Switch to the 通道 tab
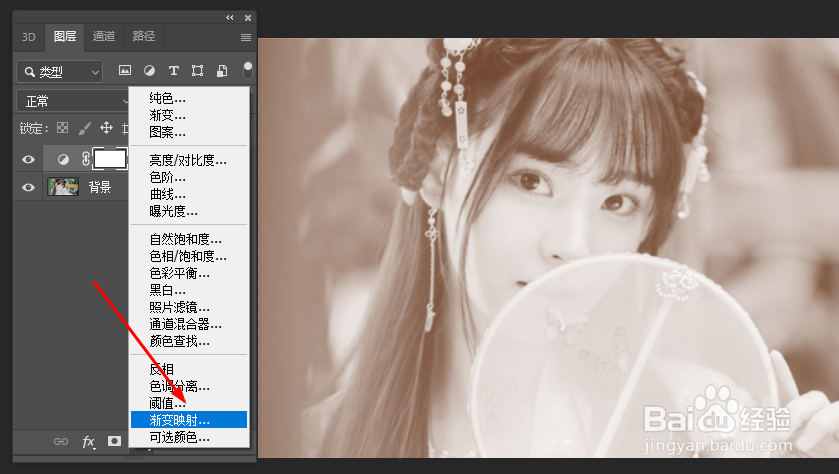Viewport: 839px width, 474px height. click(x=104, y=36)
